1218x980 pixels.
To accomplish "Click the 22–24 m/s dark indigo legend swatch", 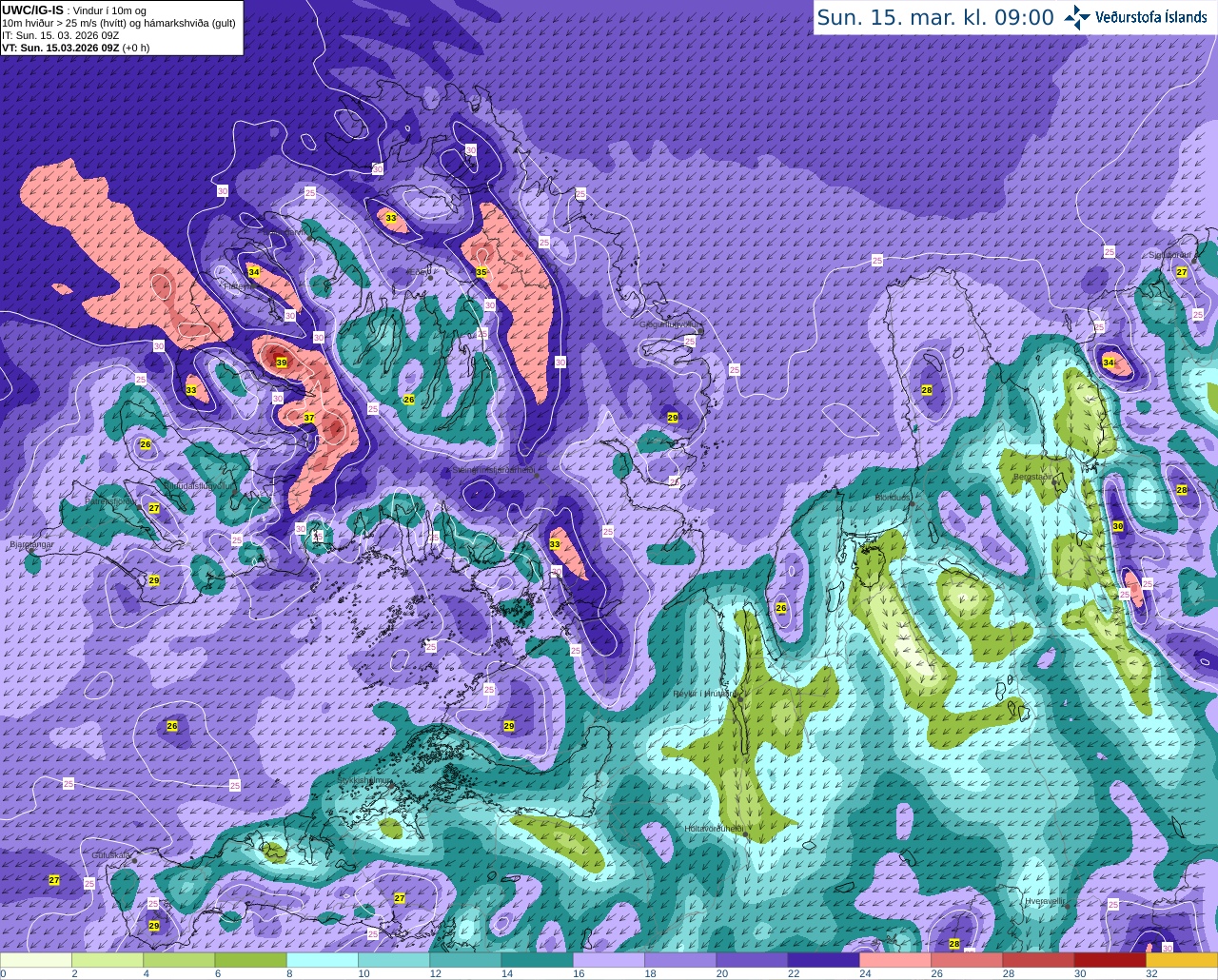I will pos(823,961).
